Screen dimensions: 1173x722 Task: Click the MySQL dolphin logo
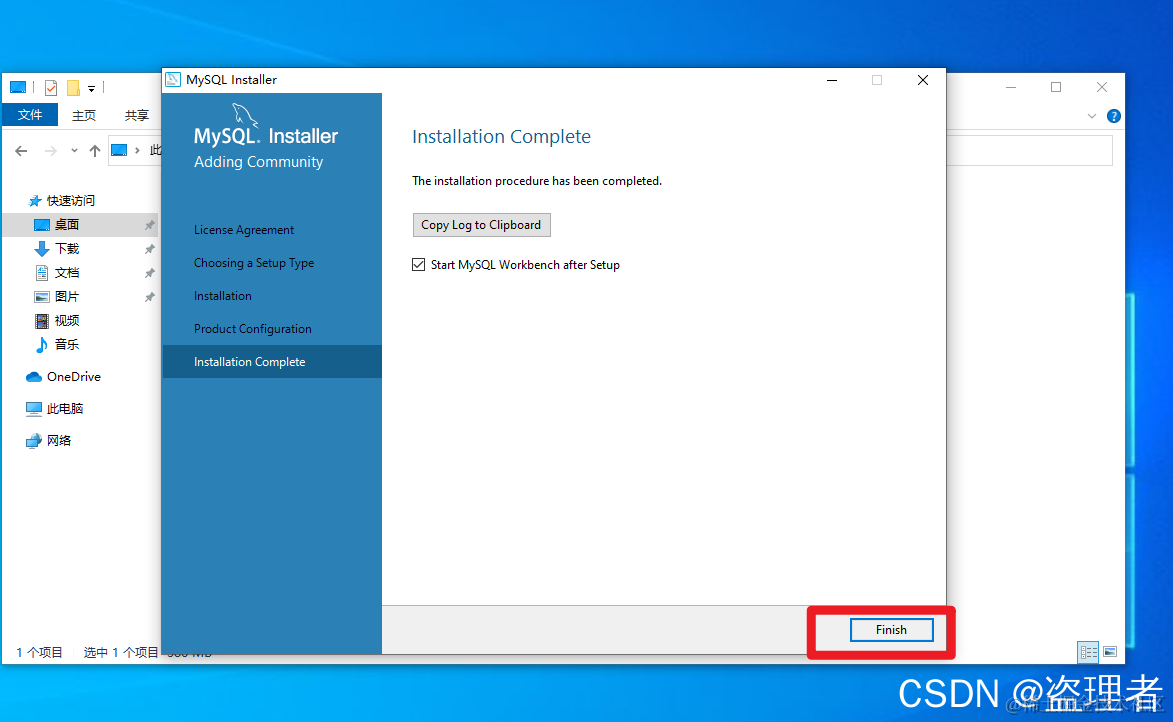point(245,114)
